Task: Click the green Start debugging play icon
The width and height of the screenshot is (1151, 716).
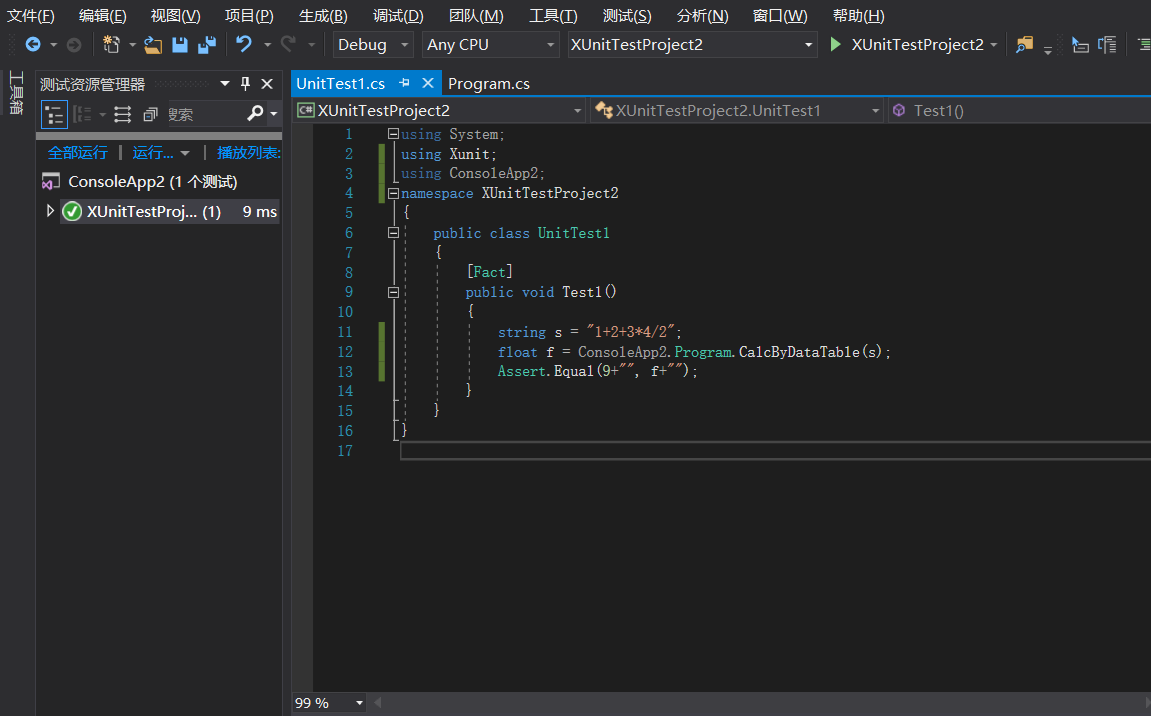Action: coord(835,45)
